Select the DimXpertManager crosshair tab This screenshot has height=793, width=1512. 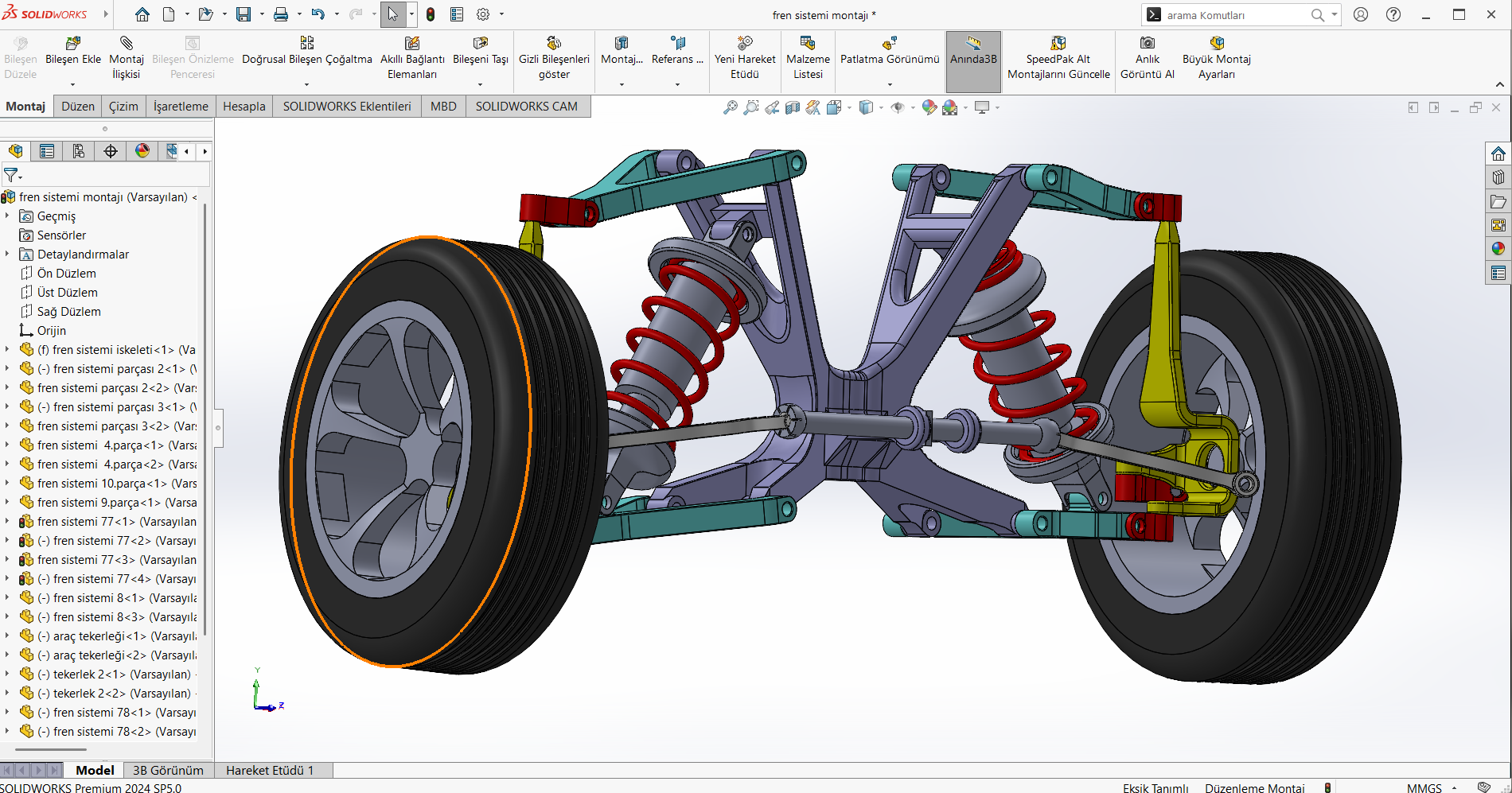coord(111,151)
